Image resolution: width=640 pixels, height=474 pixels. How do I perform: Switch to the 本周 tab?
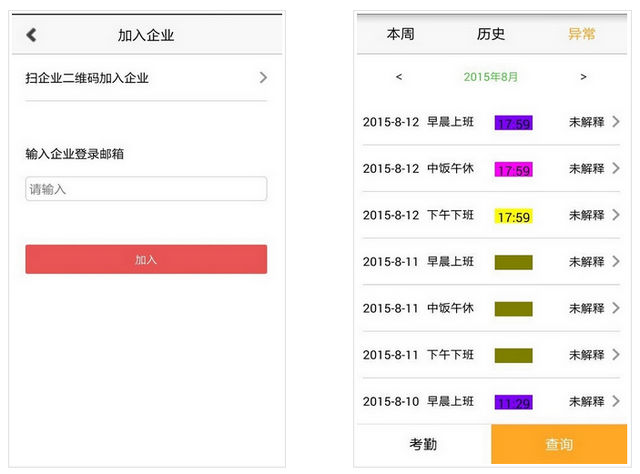pyautogui.click(x=400, y=34)
